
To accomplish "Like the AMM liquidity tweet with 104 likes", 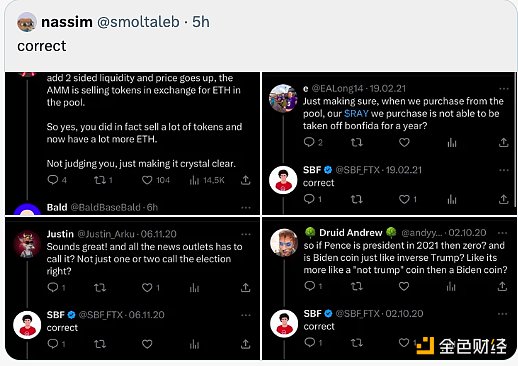I will [x=147, y=180].
